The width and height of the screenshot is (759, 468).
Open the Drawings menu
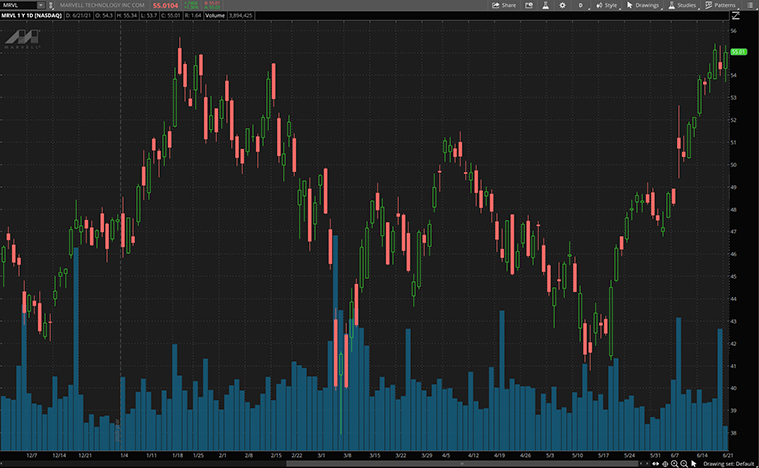click(x=644, y=5)
